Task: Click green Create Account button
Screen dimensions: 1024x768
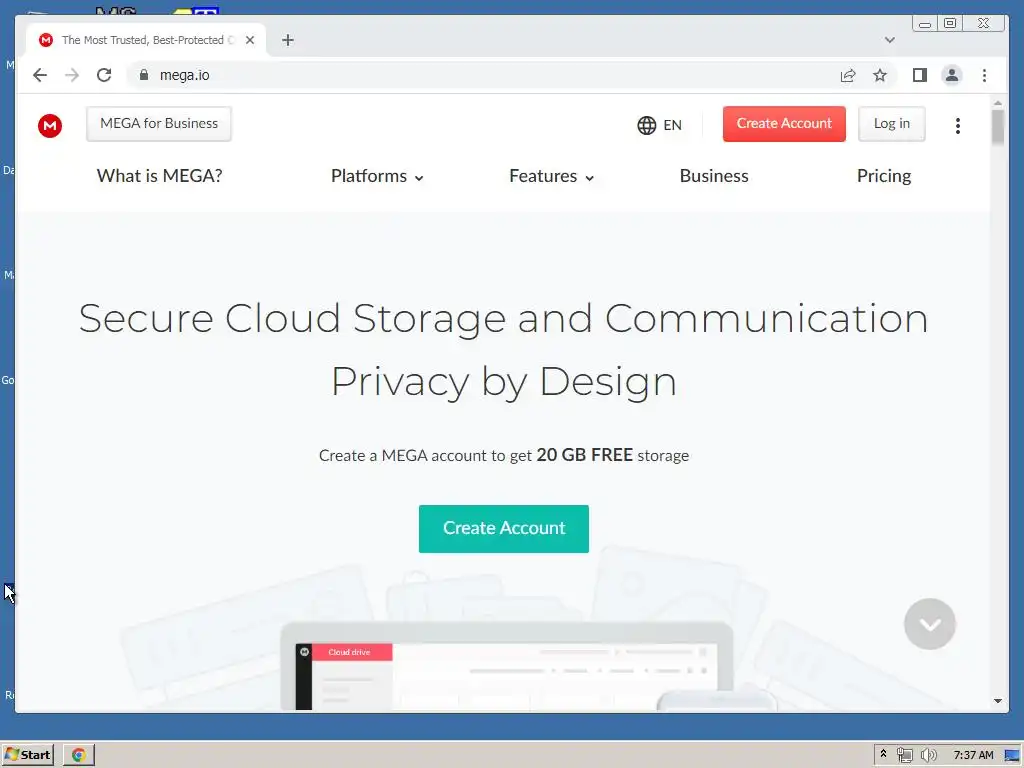Action: point(504,528)
